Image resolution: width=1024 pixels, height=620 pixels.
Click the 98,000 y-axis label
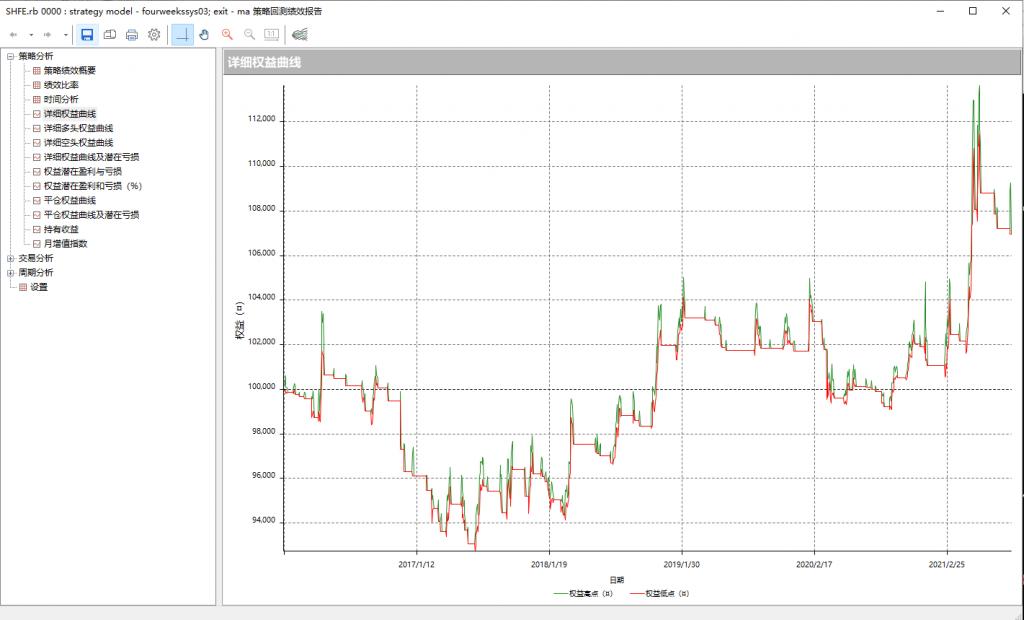(x=263, y=432)
